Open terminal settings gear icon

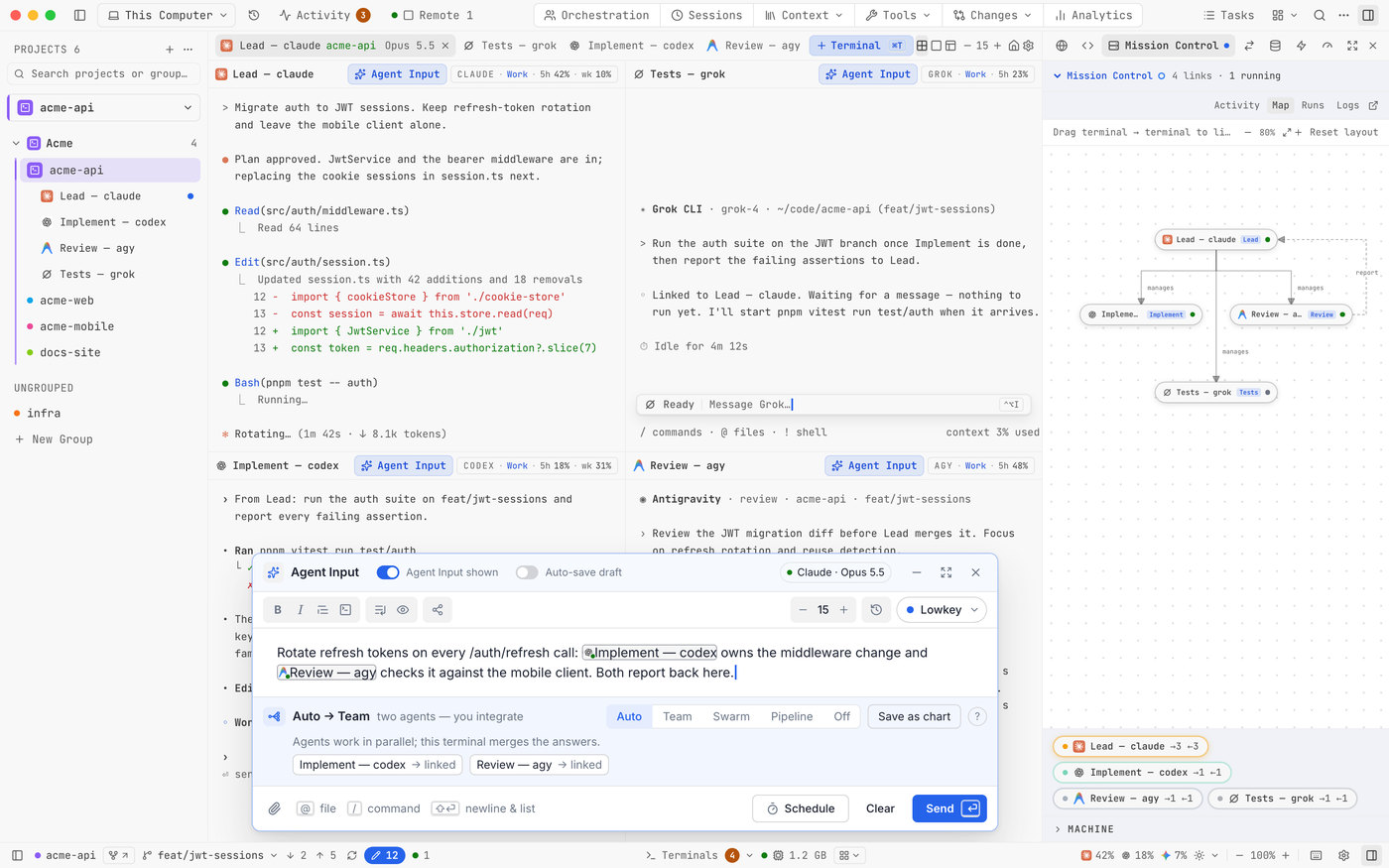click(1028, 46)
